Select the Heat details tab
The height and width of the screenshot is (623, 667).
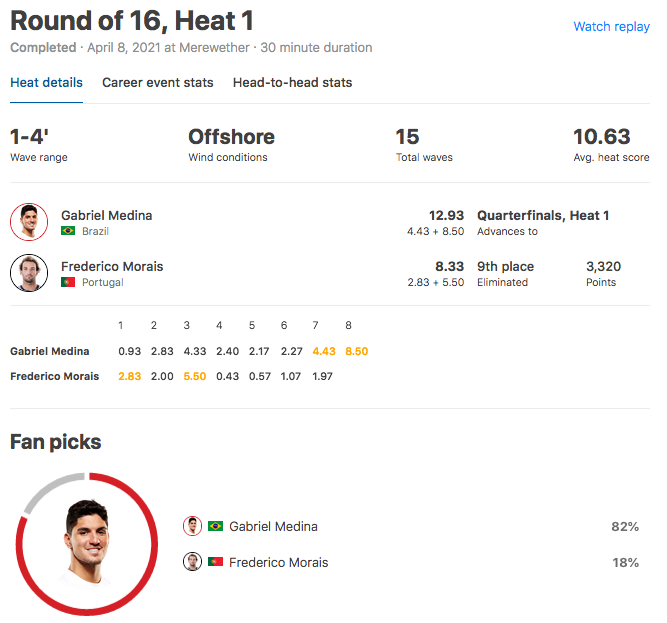pos(46,83)
